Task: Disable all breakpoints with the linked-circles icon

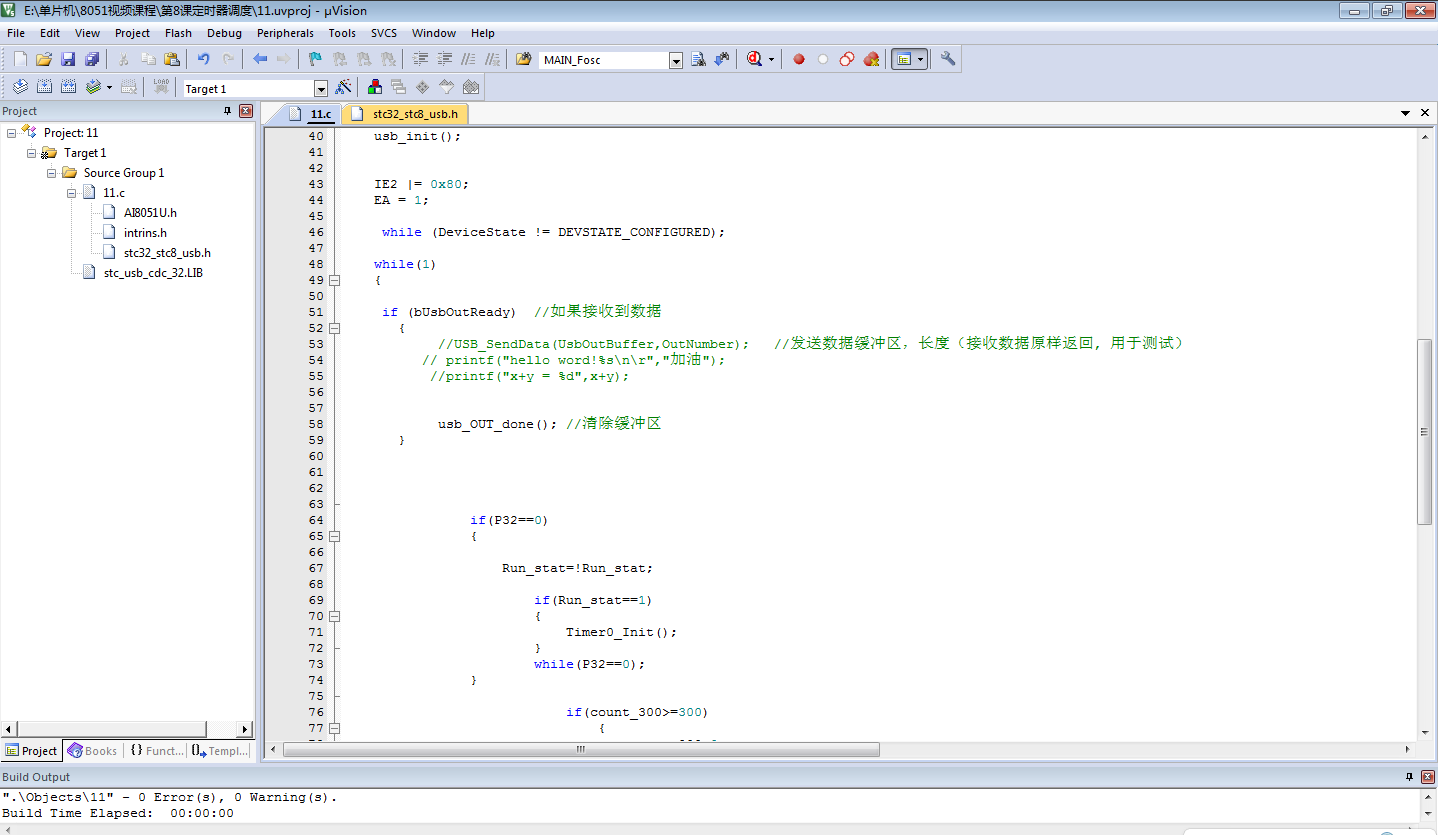Action: click(x=847, y=60)
